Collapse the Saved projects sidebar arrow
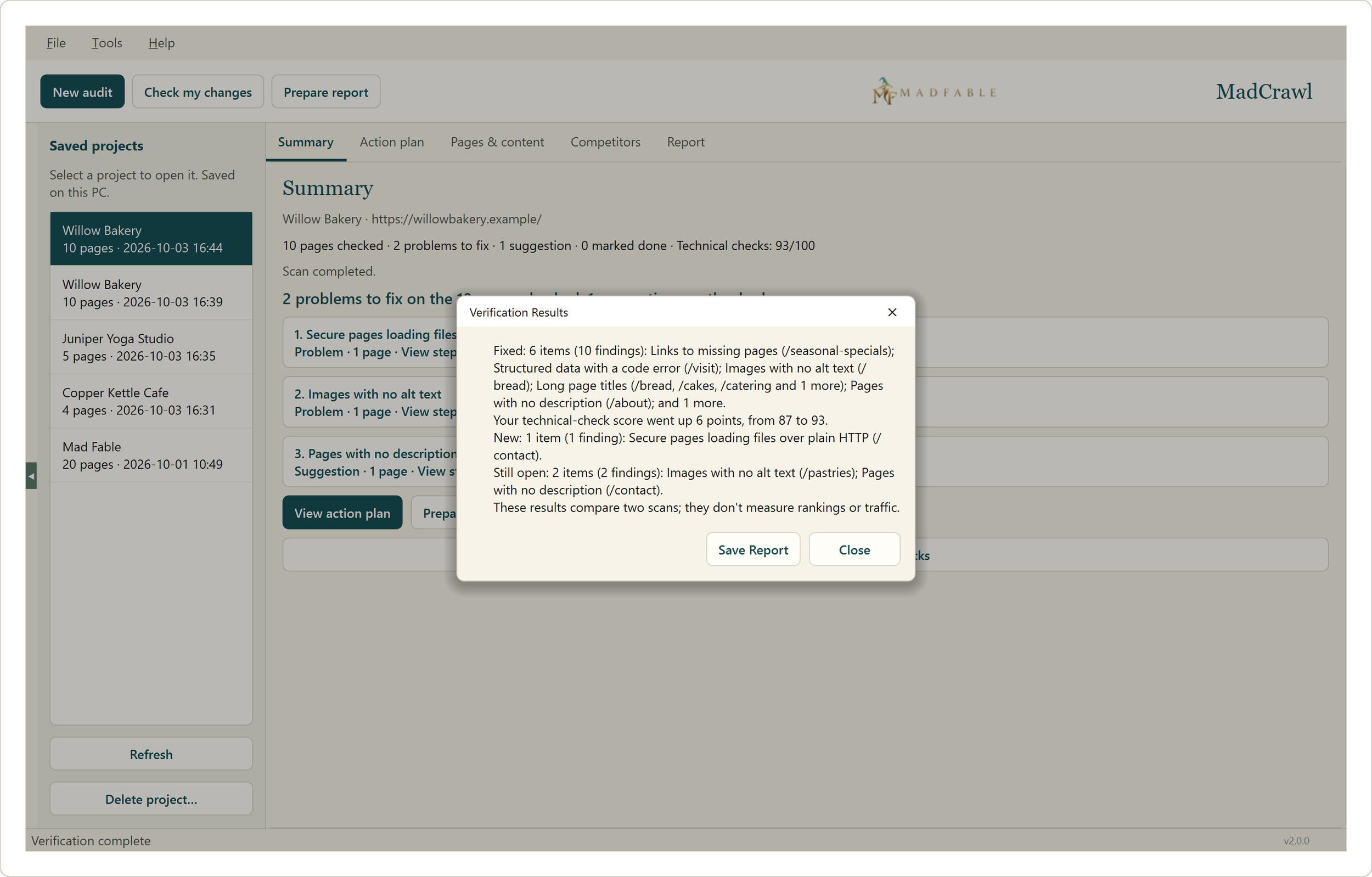 [x=31, y=476]
